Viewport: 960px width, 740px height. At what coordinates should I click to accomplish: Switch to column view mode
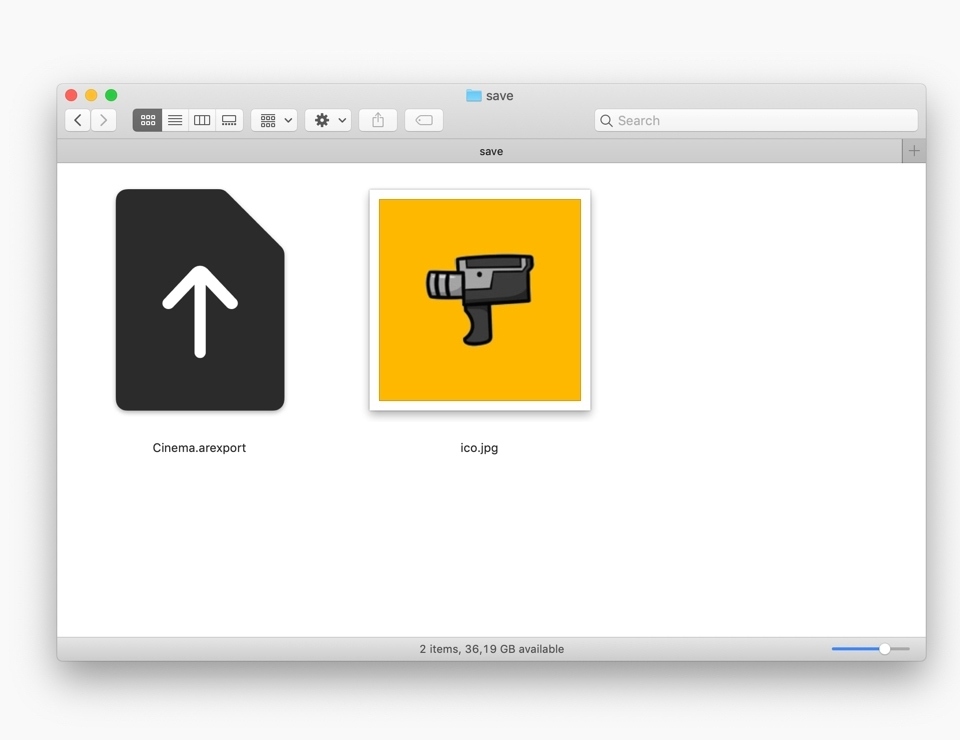pos(202,120)
